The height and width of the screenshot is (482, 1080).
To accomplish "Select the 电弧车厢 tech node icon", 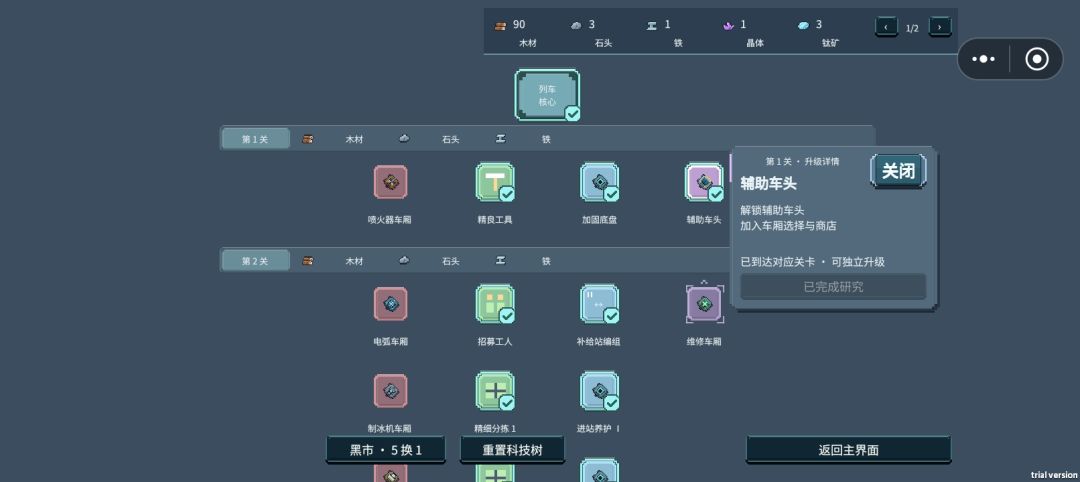I will point(391,304).
